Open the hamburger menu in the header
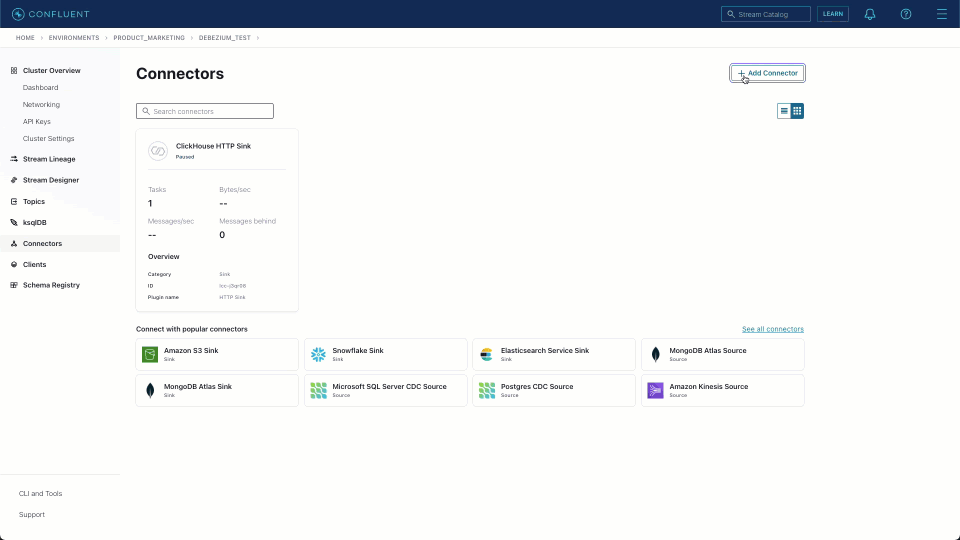The image size is (960, 540). [x=942, y=14]
